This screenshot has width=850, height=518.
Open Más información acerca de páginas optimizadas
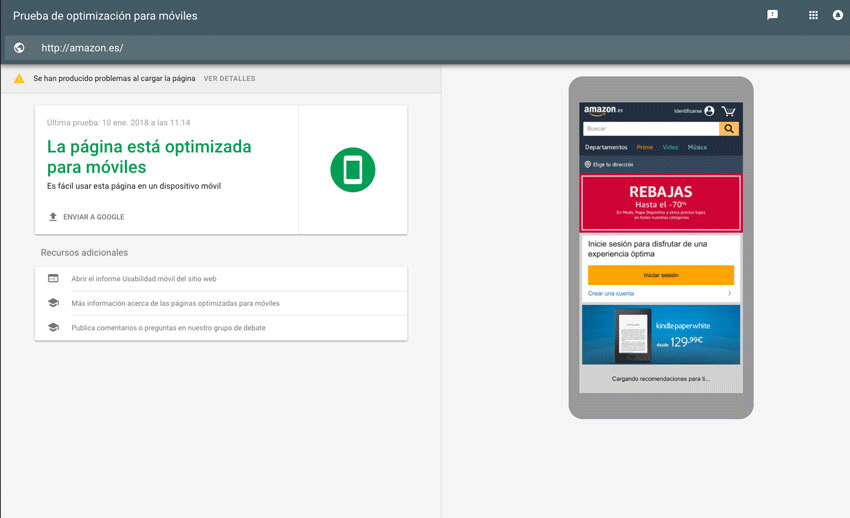coord(175,303)
